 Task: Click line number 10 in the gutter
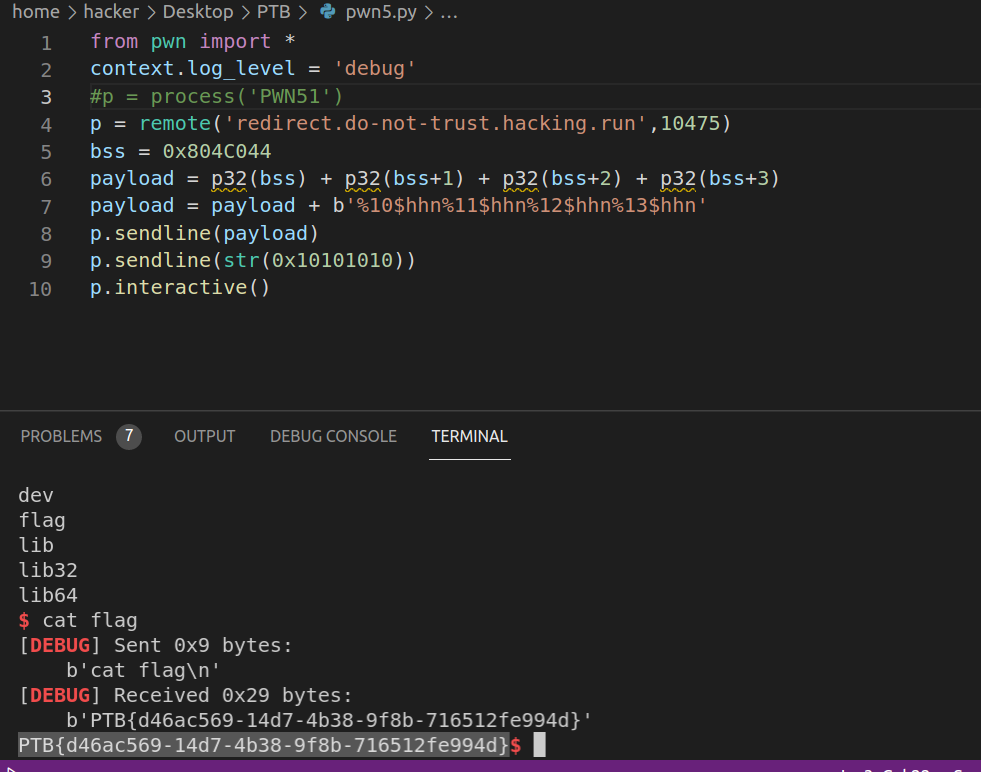40,289
